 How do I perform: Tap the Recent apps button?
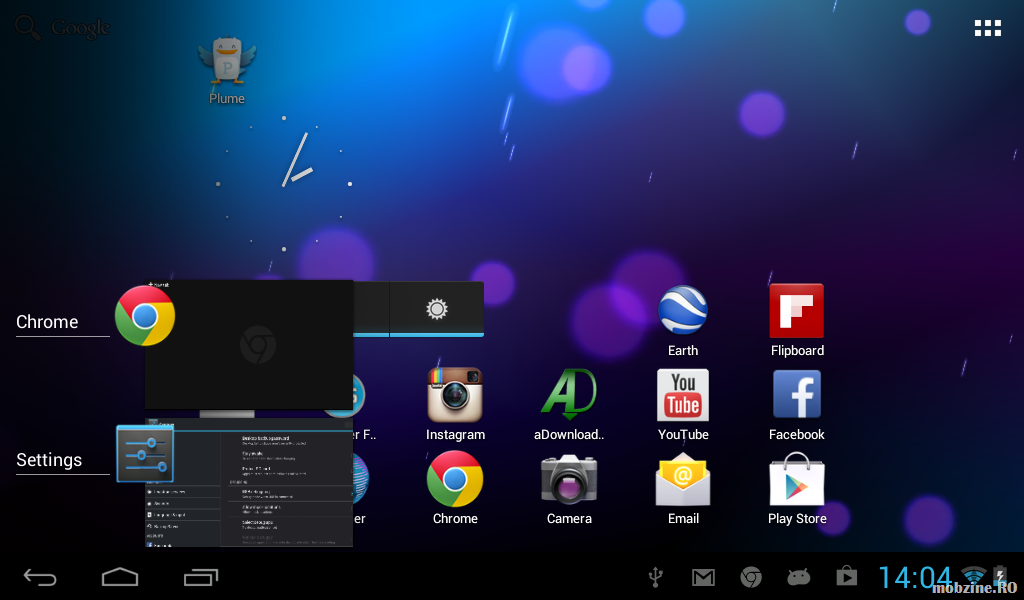(201, 577)
